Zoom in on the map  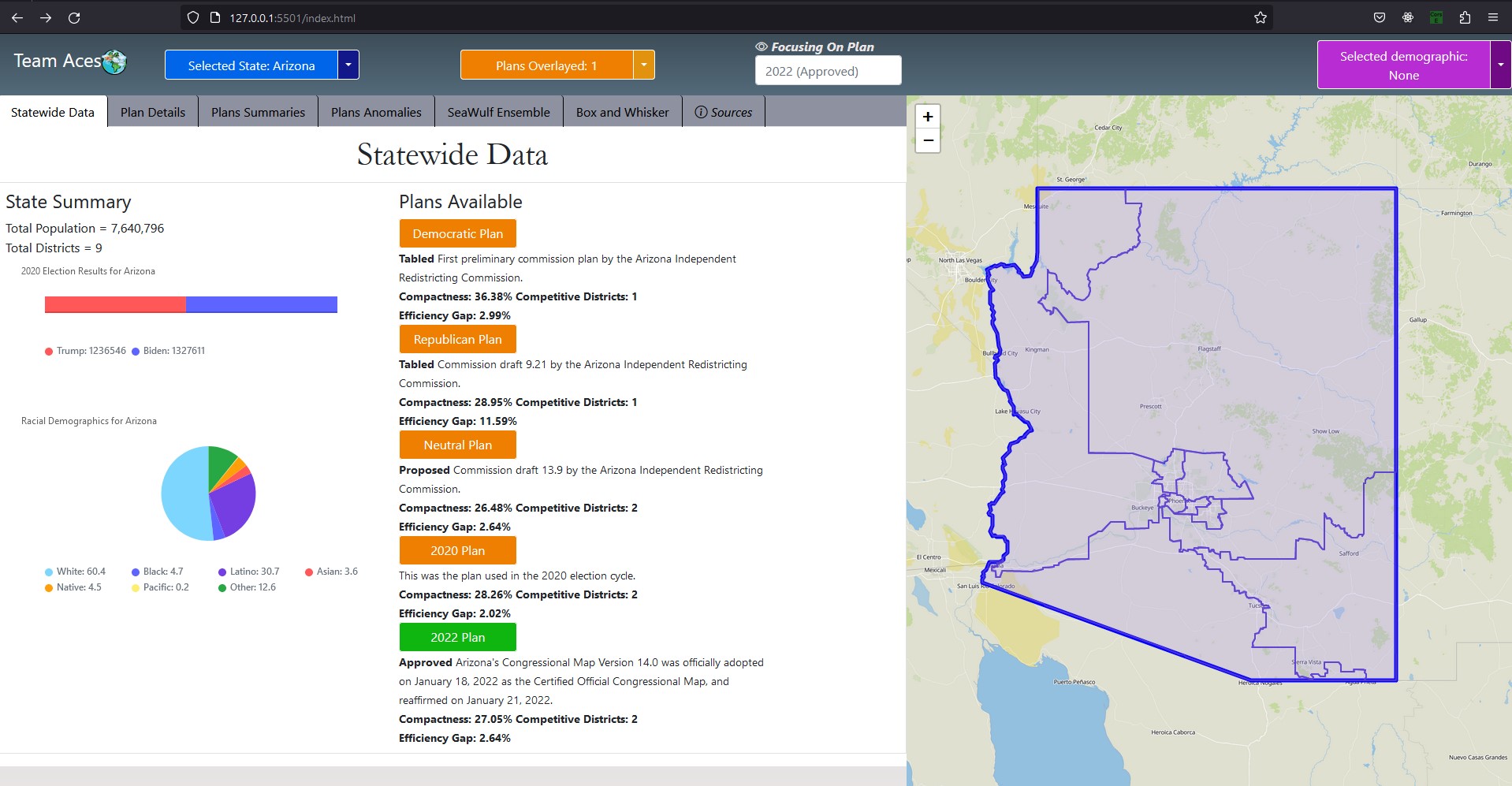[928, 117]
